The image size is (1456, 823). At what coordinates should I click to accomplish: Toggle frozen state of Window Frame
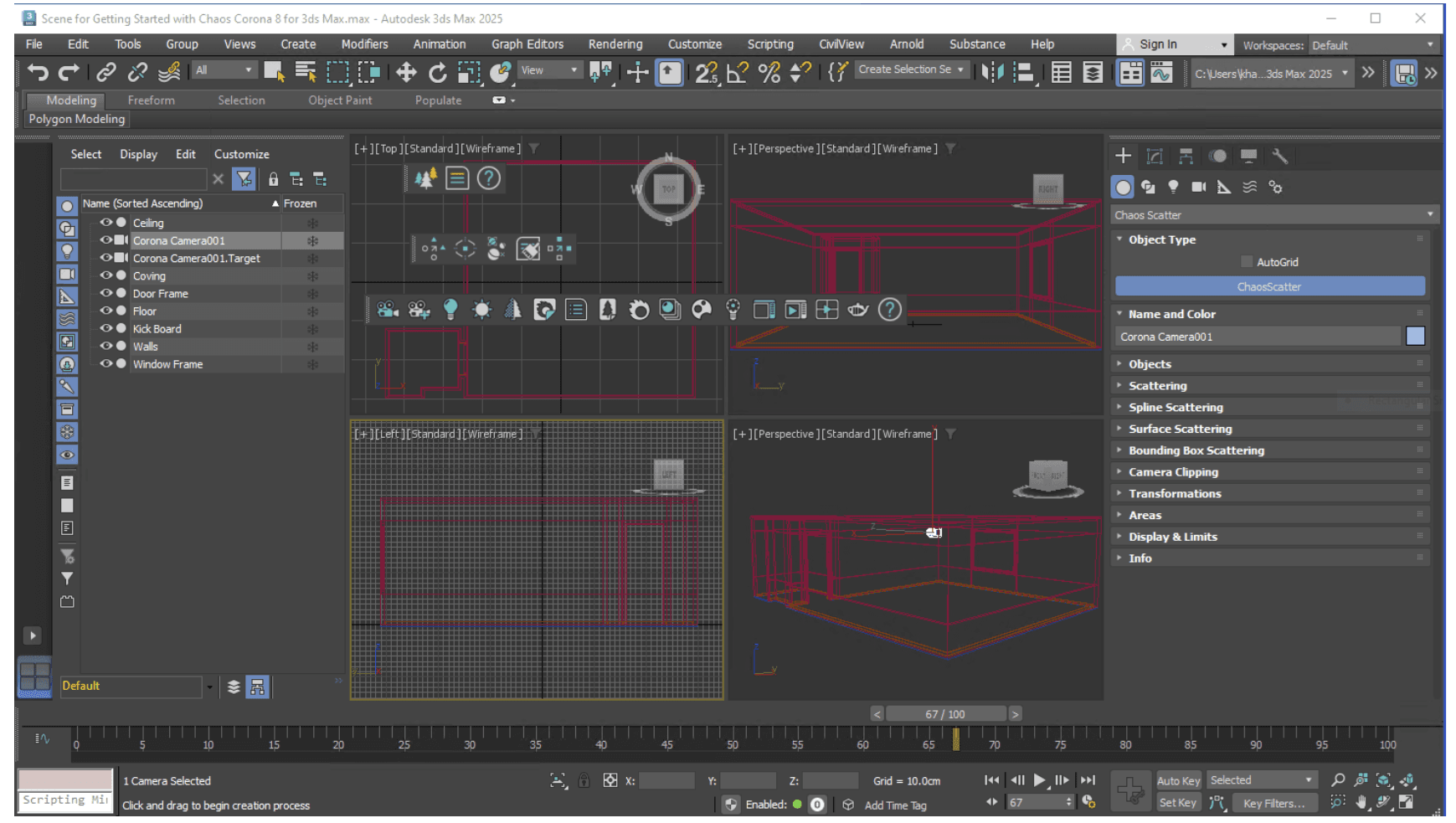(312, 364)
